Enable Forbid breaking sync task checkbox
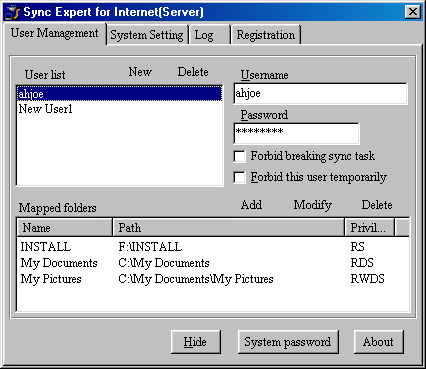 pos(239,156)
